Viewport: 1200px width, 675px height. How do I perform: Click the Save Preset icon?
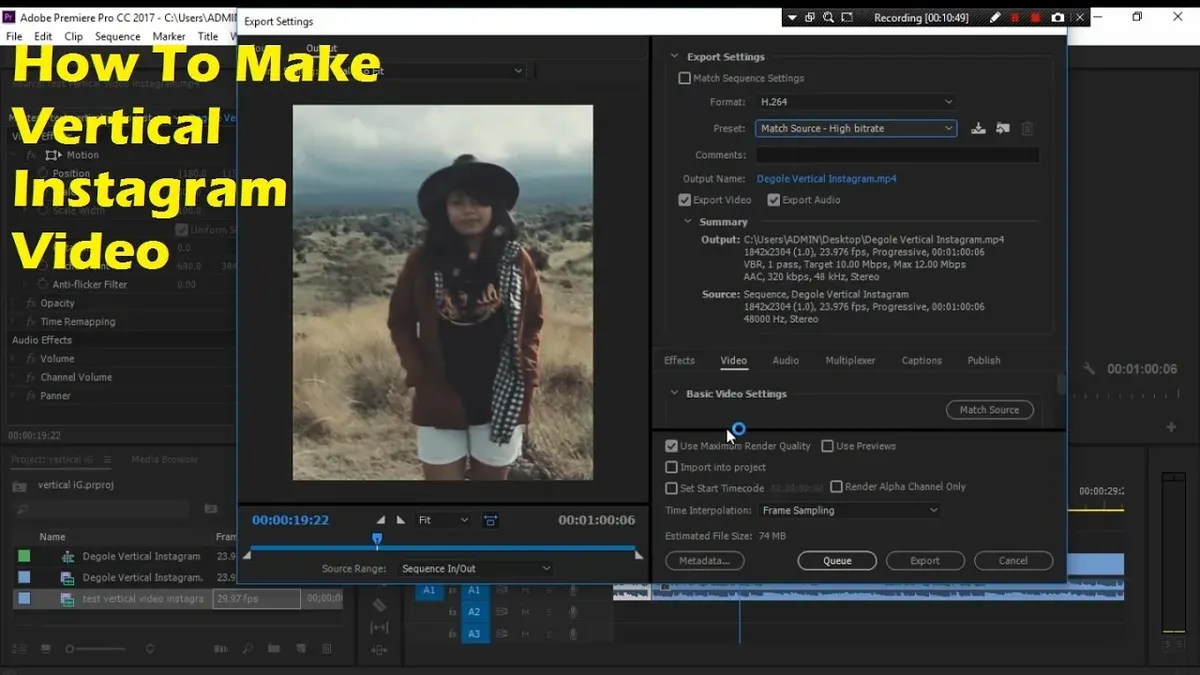[978, 128]
